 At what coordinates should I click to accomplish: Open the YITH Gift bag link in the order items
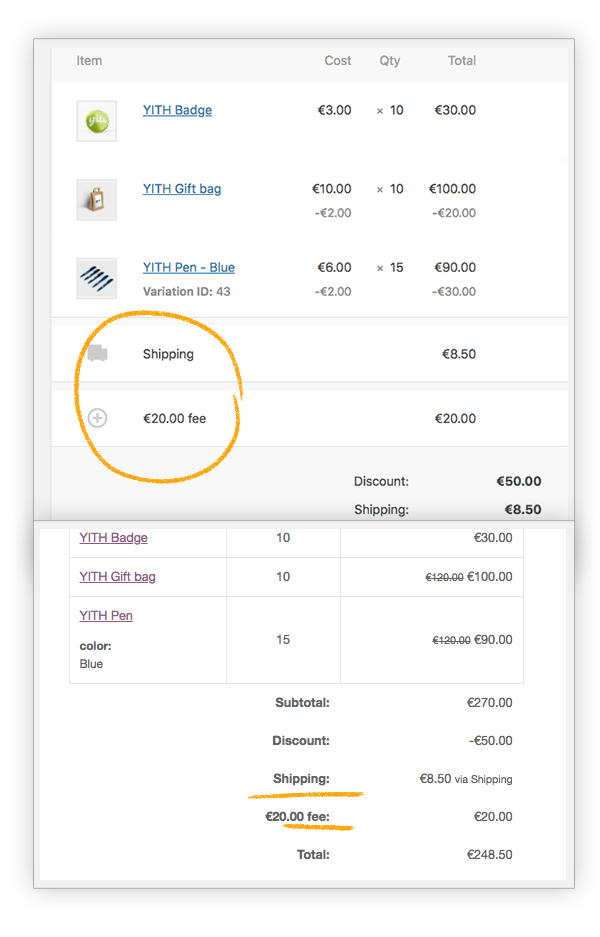182,189
